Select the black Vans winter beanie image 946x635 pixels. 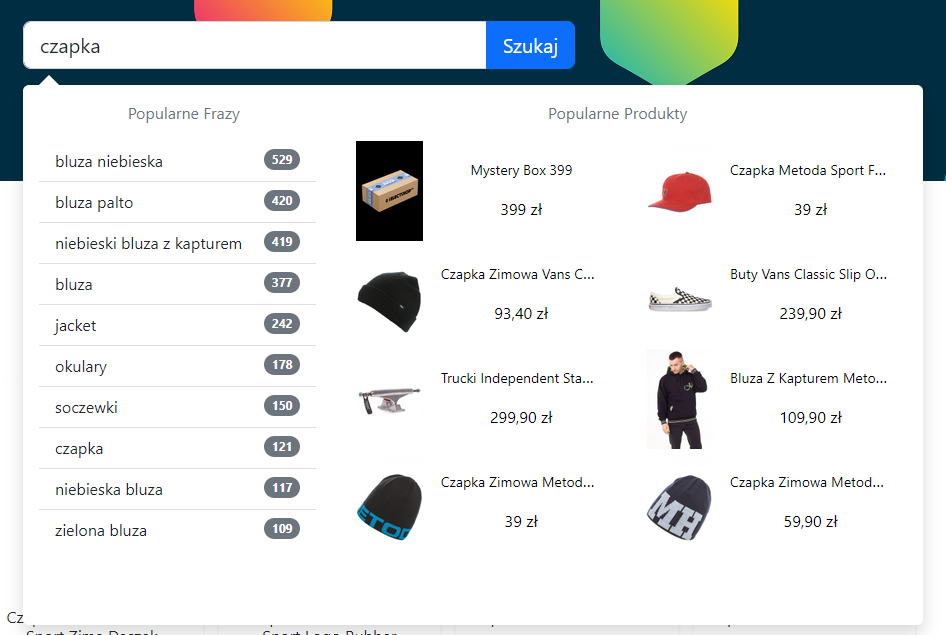pos(389,302)
